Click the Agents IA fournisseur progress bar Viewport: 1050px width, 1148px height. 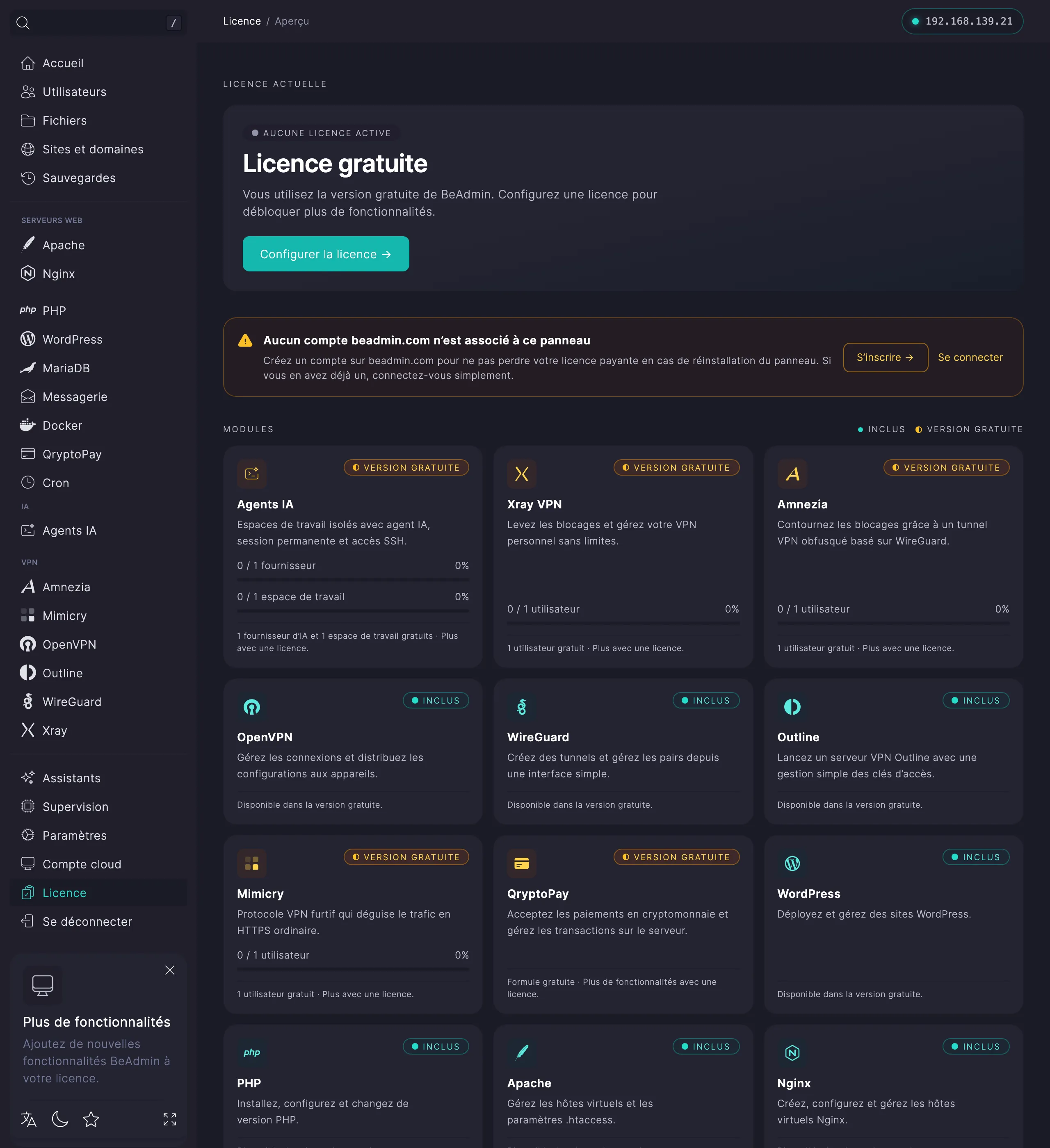point(353,580)
